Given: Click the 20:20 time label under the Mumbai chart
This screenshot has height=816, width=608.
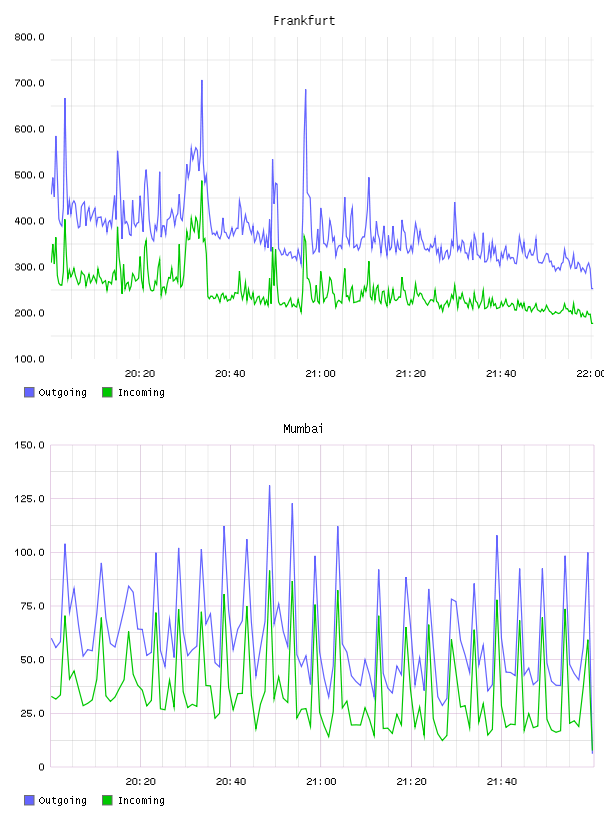Looking at the screenshot, I should click(141, 782).
